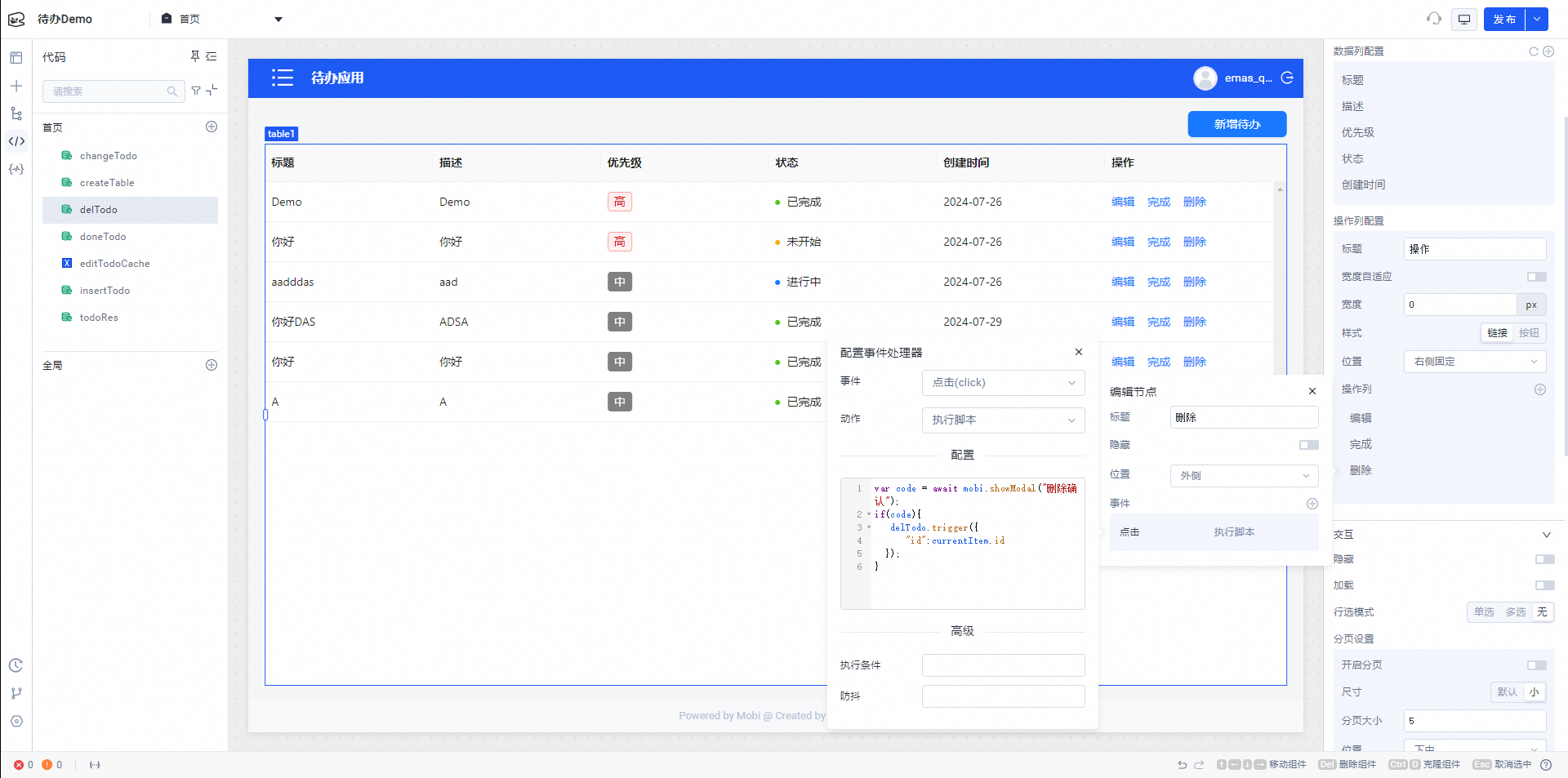The image size is (1568, 778).
Task: Click the 新增待办 button
Action: pyautogui.click(x=1237, y=124)
